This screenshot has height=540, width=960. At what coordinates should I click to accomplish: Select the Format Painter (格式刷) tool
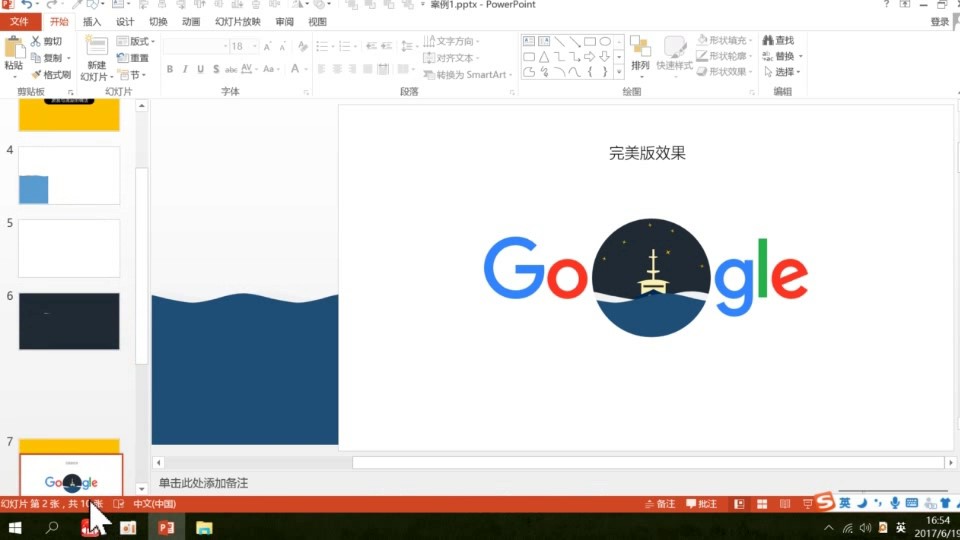51,75
